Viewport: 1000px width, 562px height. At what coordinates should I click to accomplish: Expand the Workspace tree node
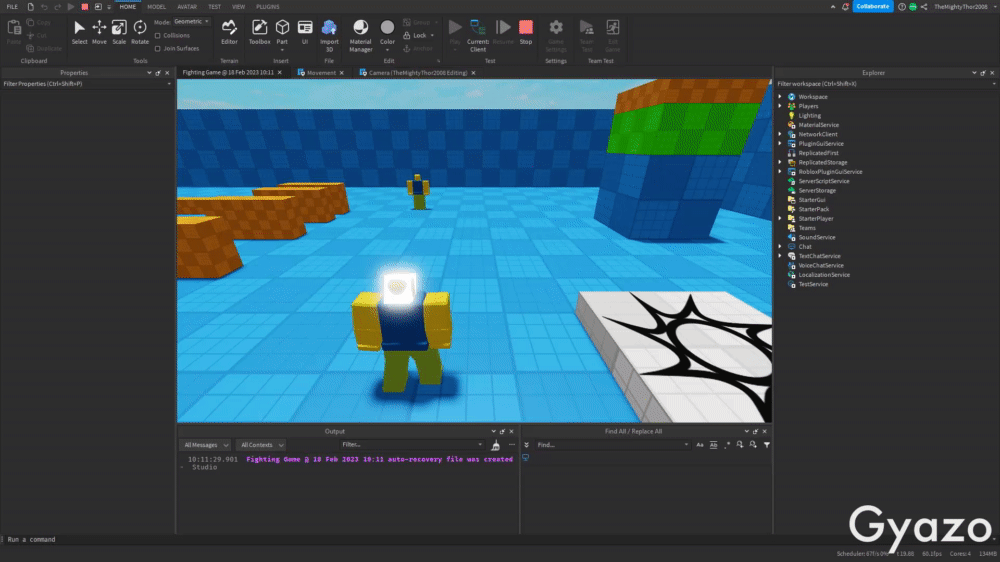pos(779,97)
